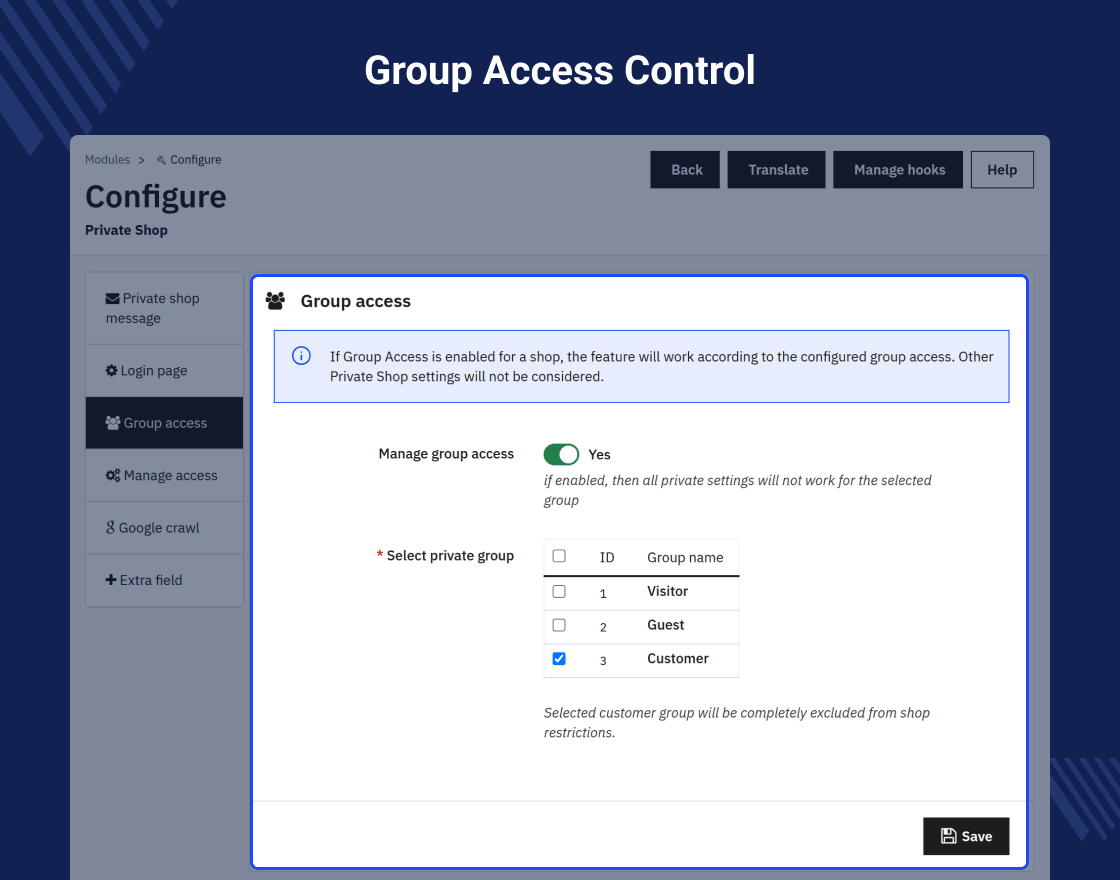Click ID cell 2 in Guest row
This screenshot has height=880, width=1120.
[603, 627]
